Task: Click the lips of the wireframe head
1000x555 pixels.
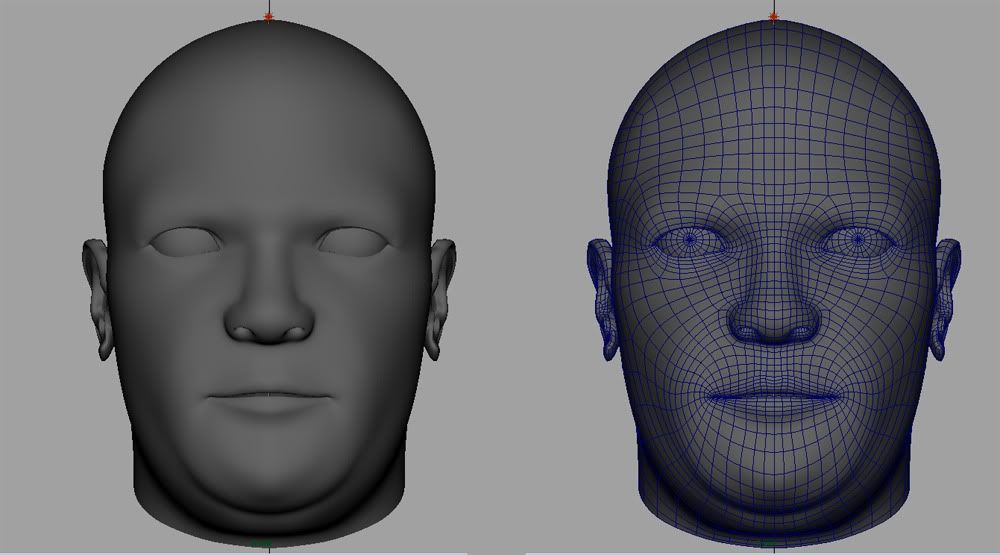Action: click(773, 396)
